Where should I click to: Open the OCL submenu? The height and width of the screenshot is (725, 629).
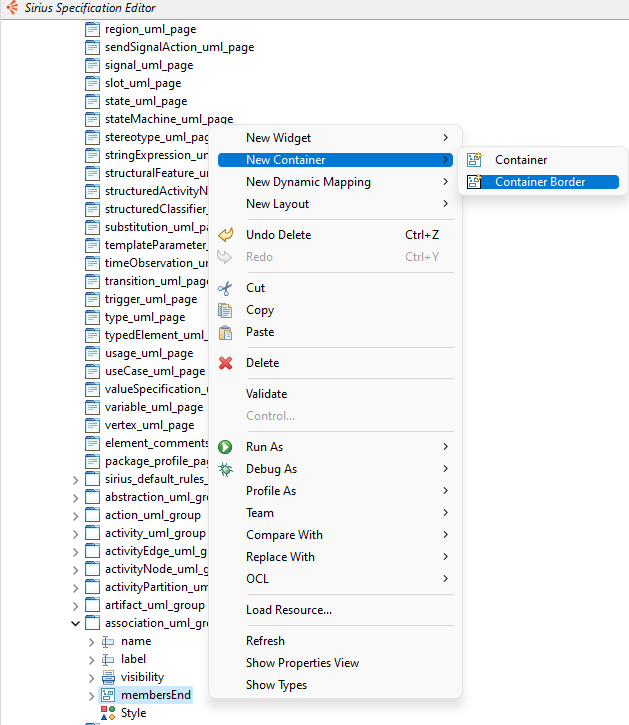335,579
